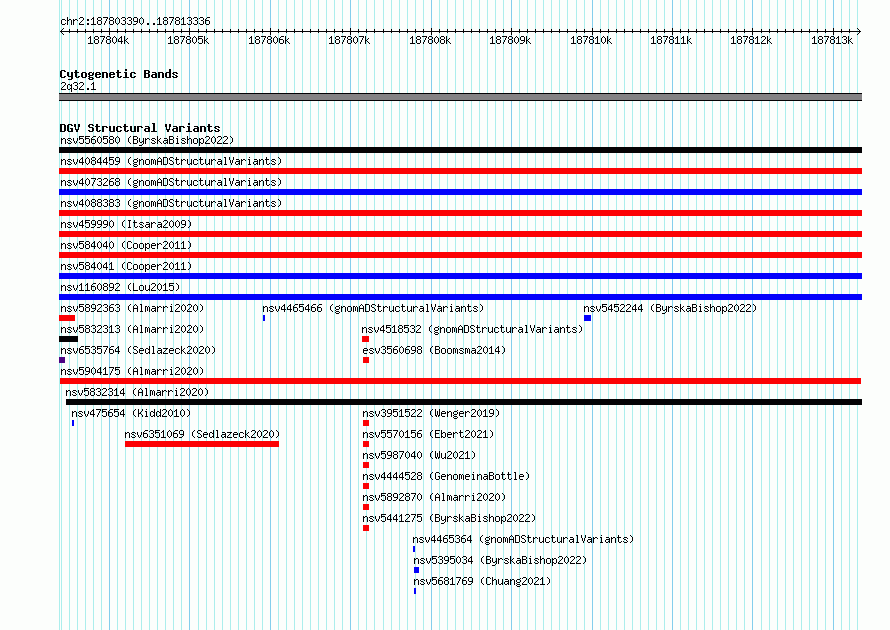
Task: Click the black nsv5832314 variant bar
Action: pyautogui.click(x=464, y=402)
